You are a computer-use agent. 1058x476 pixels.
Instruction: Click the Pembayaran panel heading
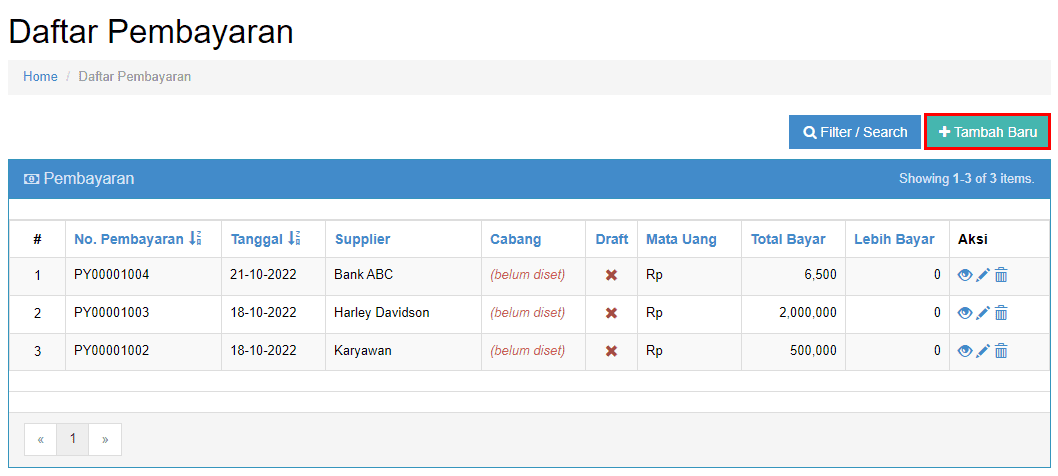coord(79,179)
